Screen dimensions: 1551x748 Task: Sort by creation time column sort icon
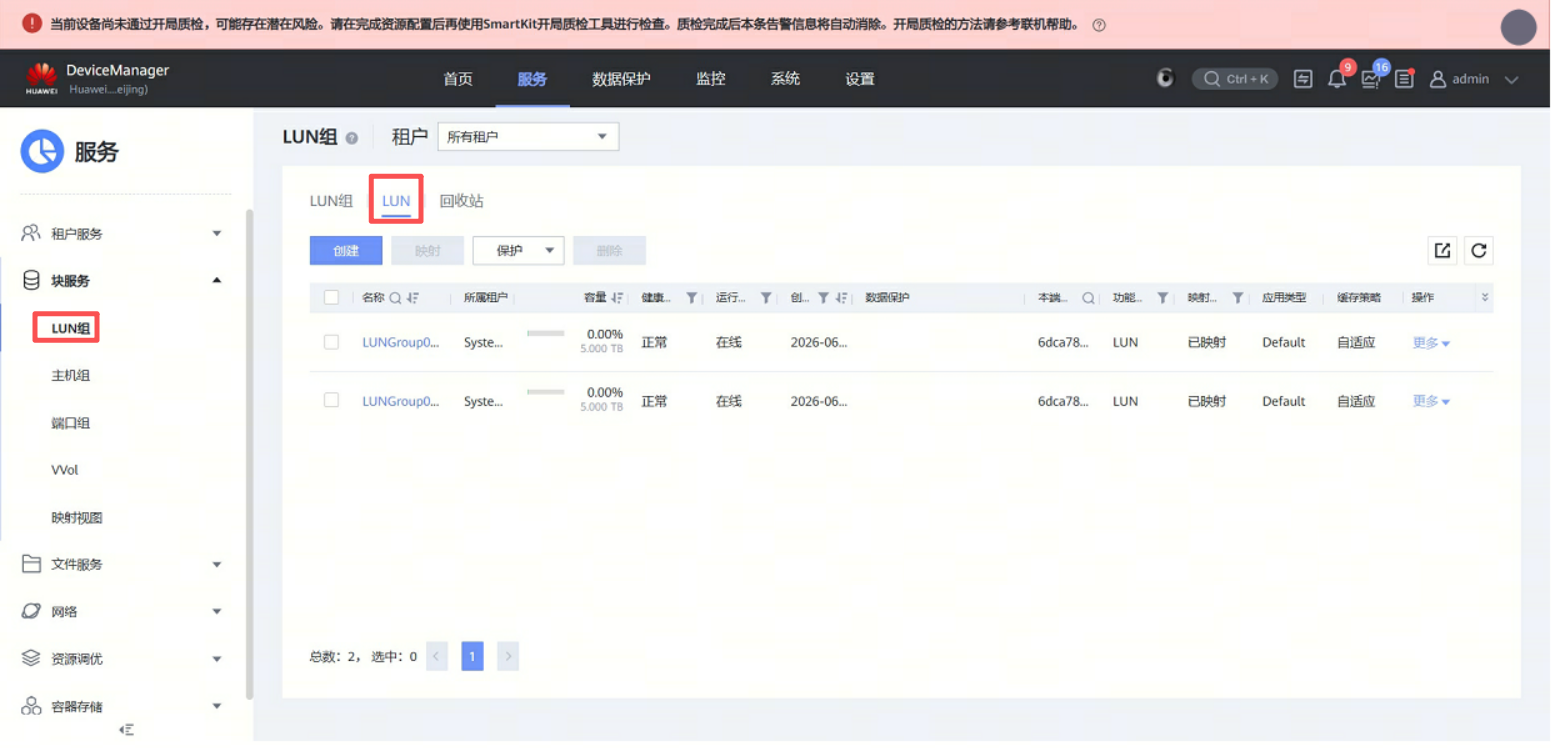pyautogui.click(x=842, y=298)
